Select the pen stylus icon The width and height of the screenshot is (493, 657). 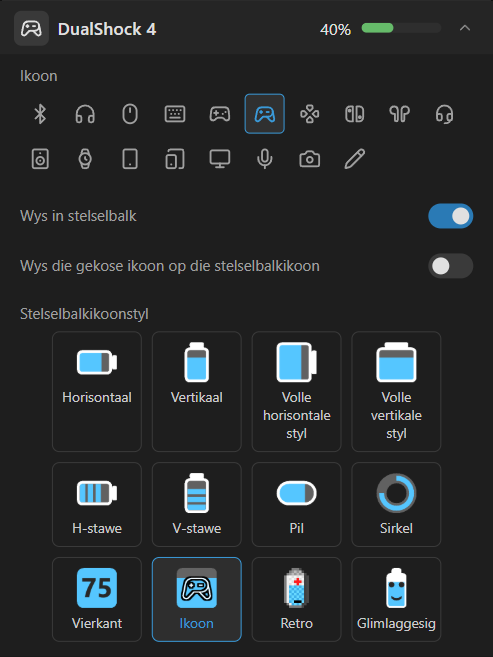click(355, 159)
